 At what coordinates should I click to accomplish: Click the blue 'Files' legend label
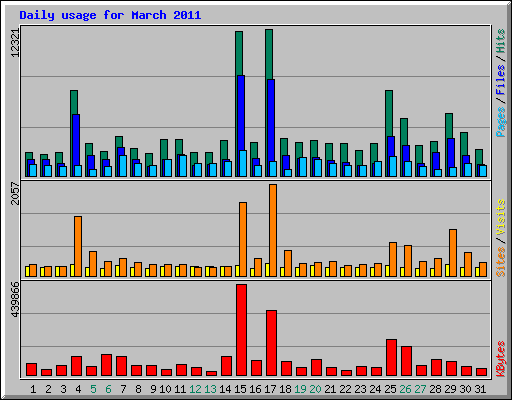(500, 80)
